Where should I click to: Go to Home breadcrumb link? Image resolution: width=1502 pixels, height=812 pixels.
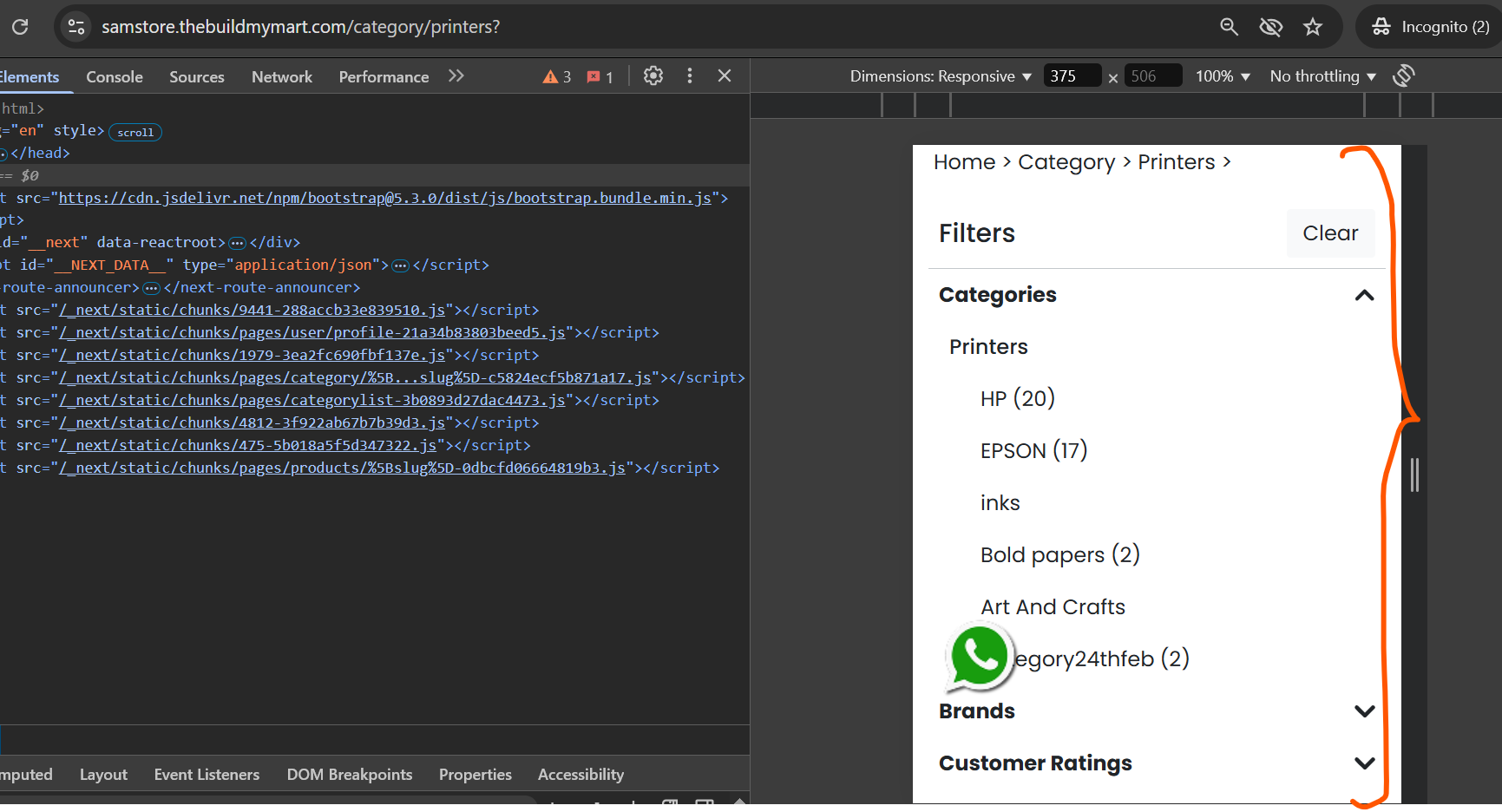coord(964,162)
